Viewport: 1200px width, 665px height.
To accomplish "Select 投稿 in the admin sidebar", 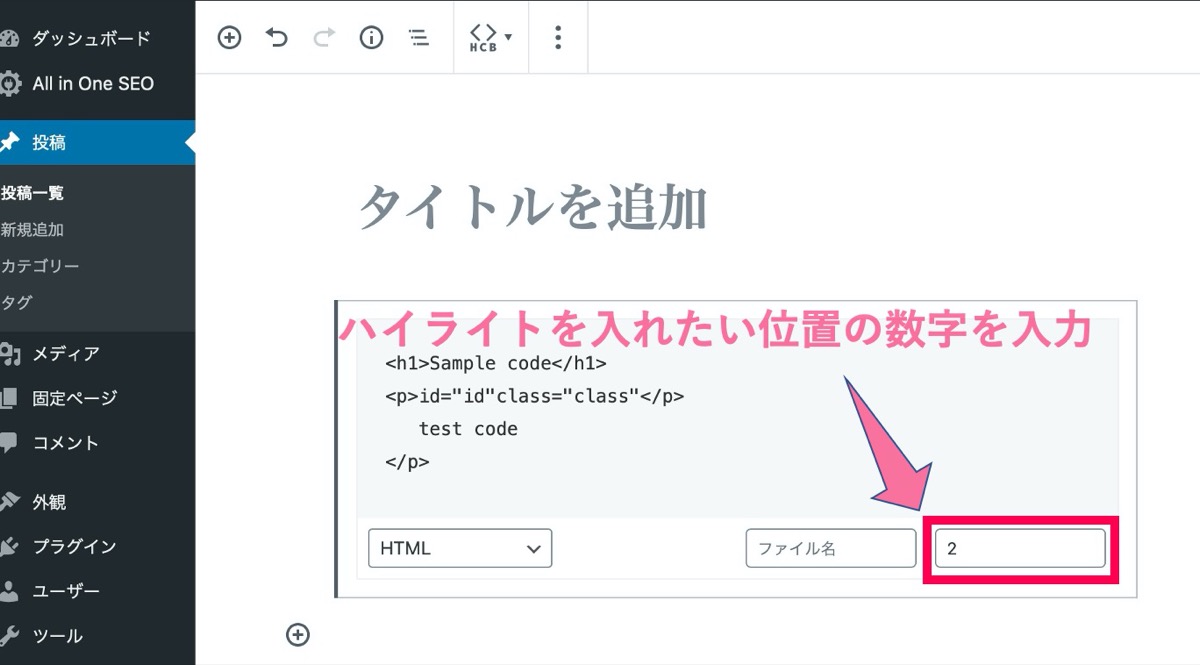I will coord(98,142).
